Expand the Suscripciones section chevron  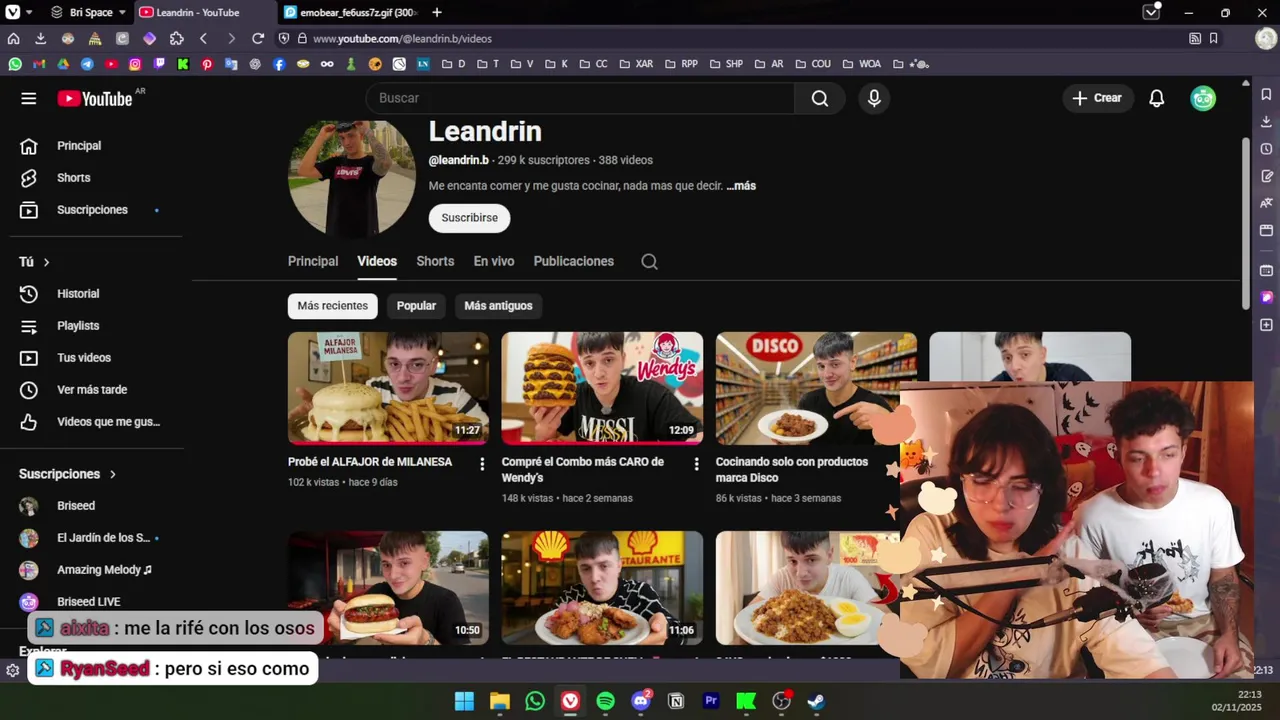pos(112,474)
